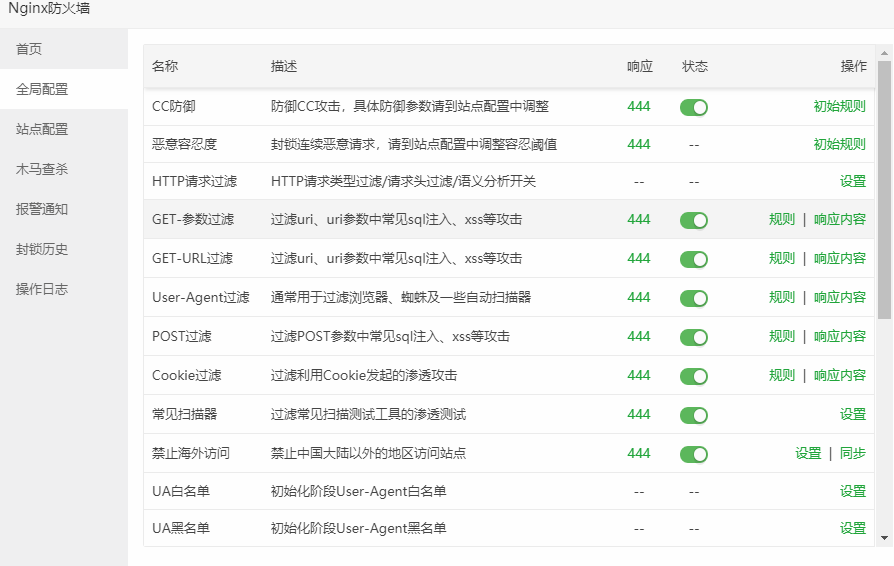894x566 pixels.
Task: Click 初始规则 for 恶意容忍度
Action: (x=839, y=144)
